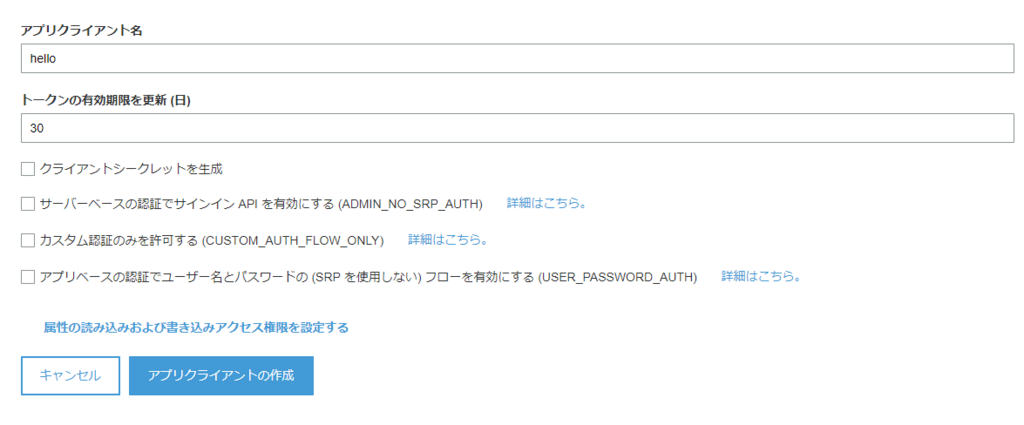Viewport: 1024px width, 425px height.
Task: Click 属性の読み込みおよび書き込みアクセス権限を設定する link
Action: coord(196,327)
